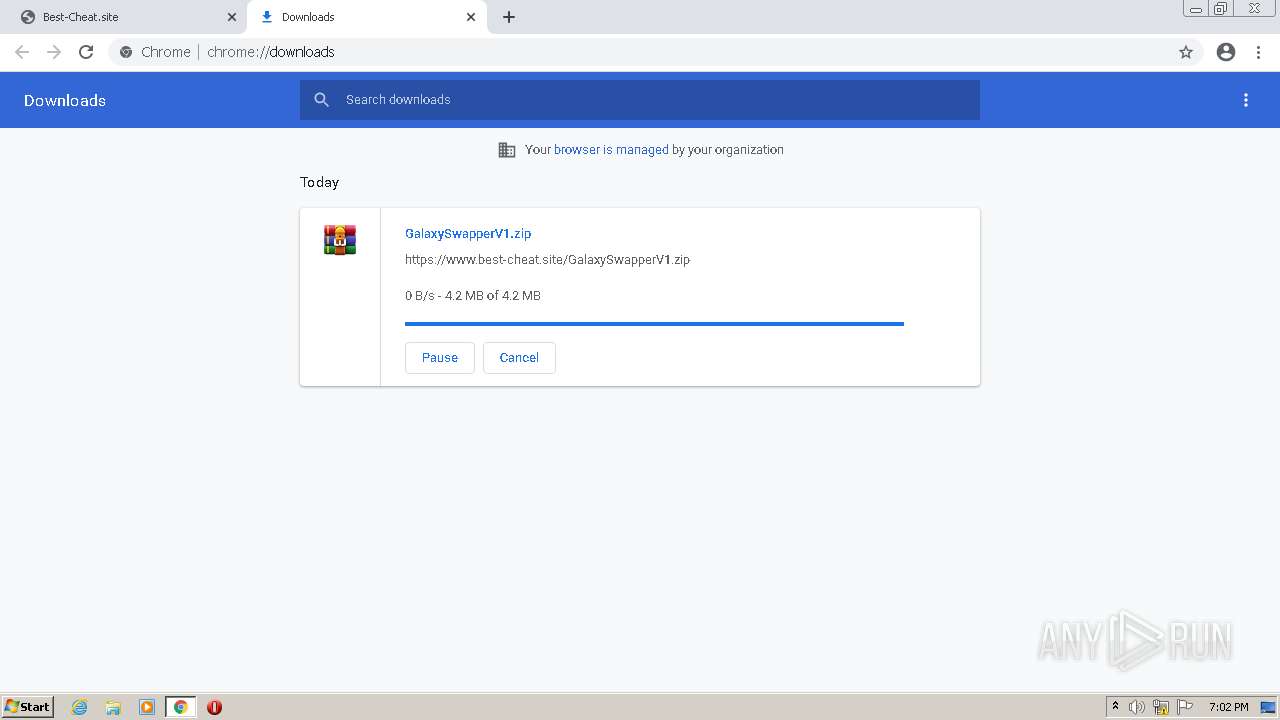This screenshot has width=1280, height=720.
Task: Click the Search downloads field
Action: coord(640,100)
